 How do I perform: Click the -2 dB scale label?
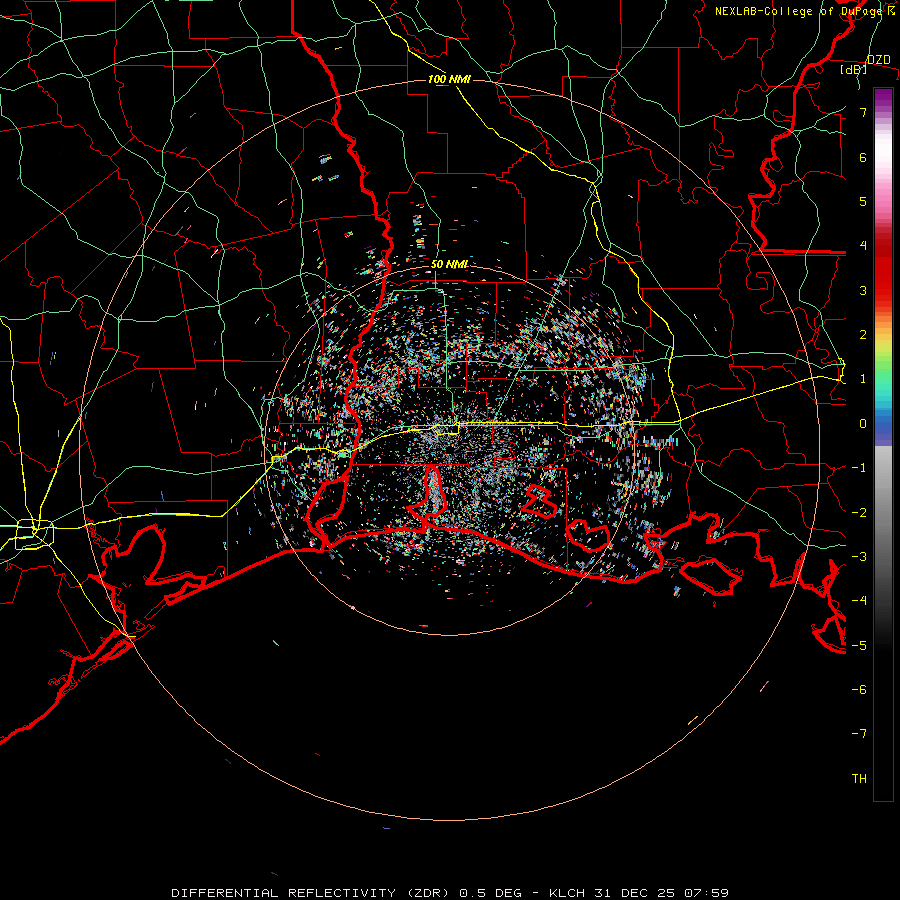click(859, 512)
